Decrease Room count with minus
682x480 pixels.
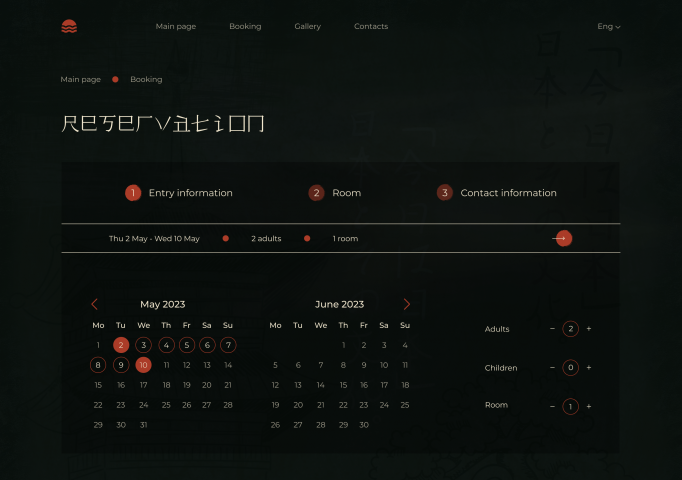coord(552,407)
